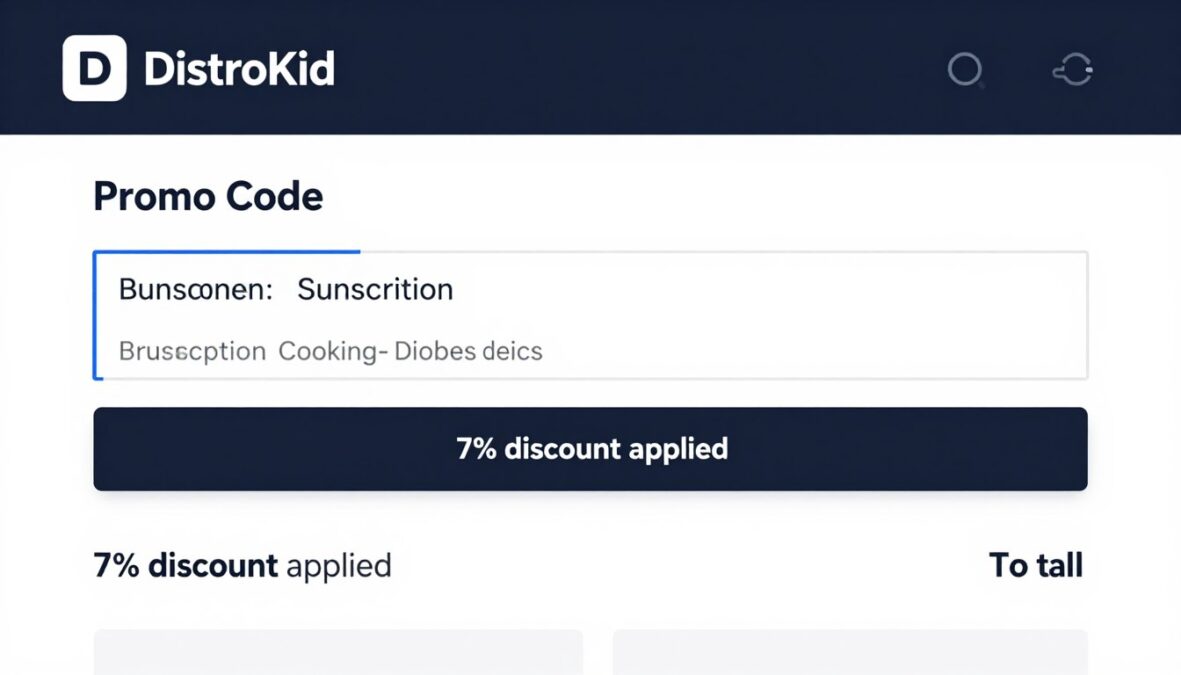Select the "7% discount applied" summary text
Screen dimensions: 1181x675
point(241,565)
